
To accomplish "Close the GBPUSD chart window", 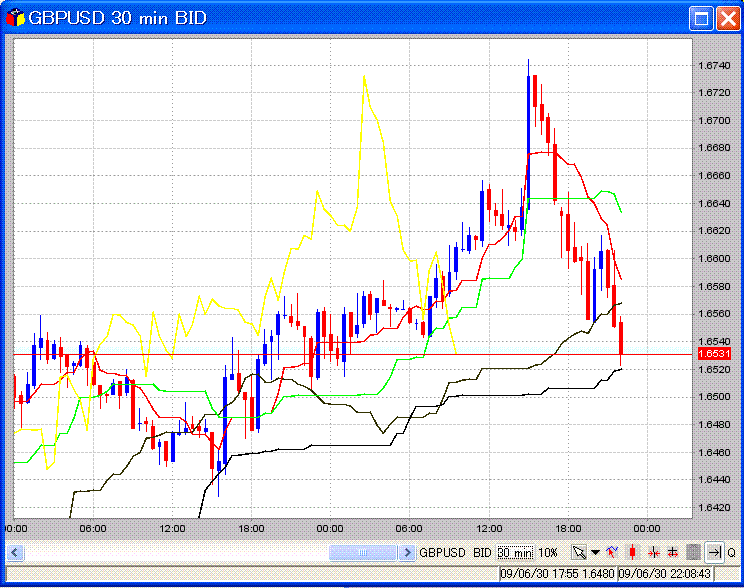I will (x=725, y=17).
